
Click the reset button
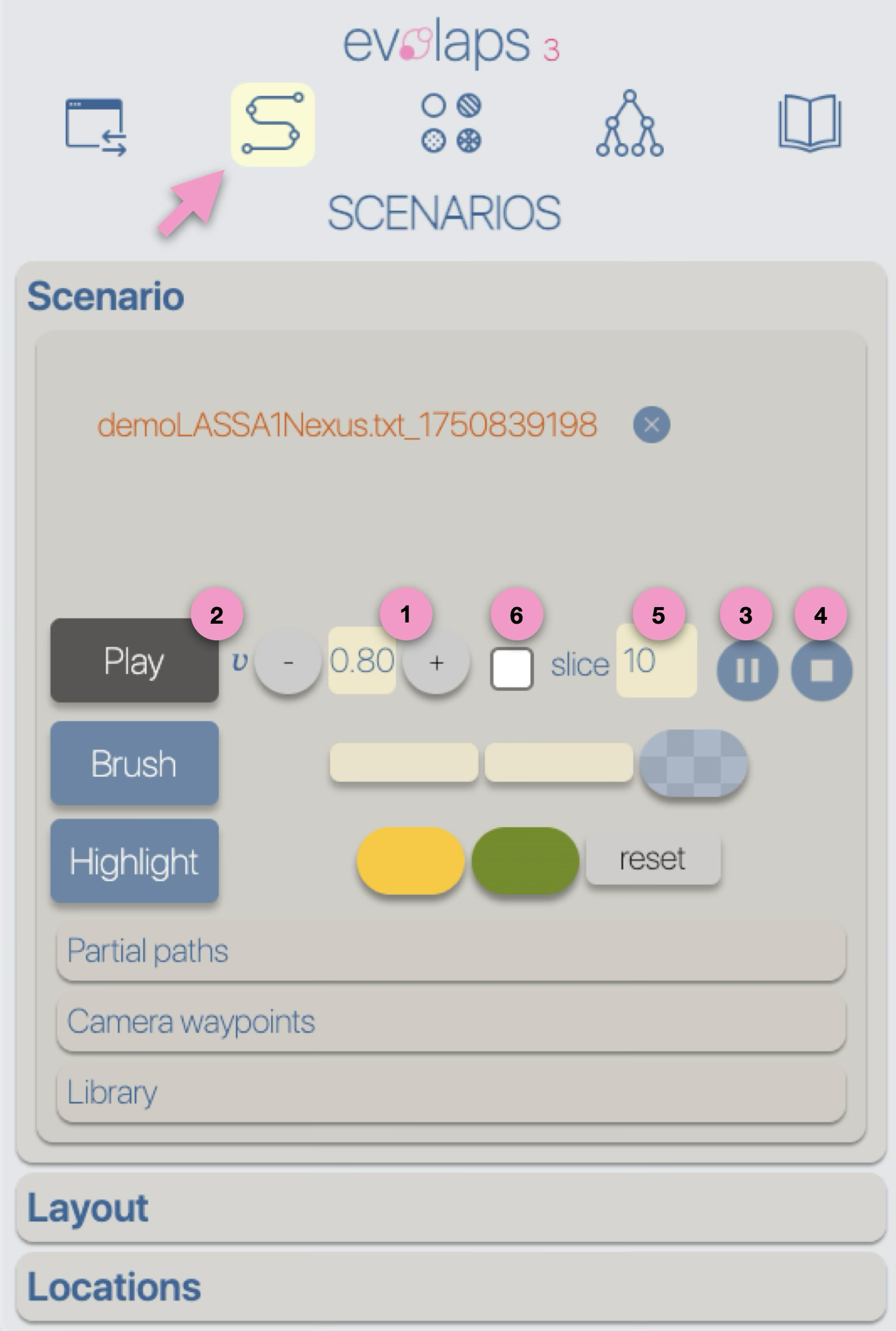pyautogui.click(x=653, y=858)
